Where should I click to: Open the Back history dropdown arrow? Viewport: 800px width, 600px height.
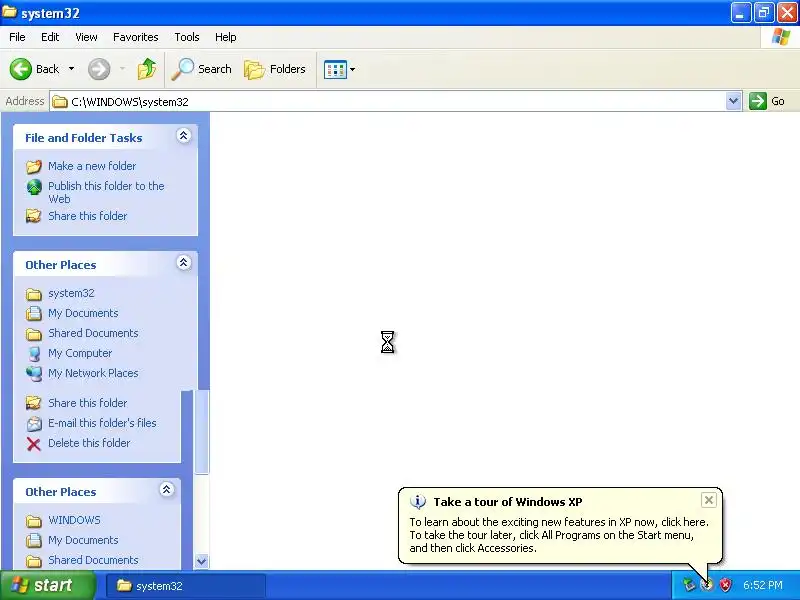click(x=71, y=69)
